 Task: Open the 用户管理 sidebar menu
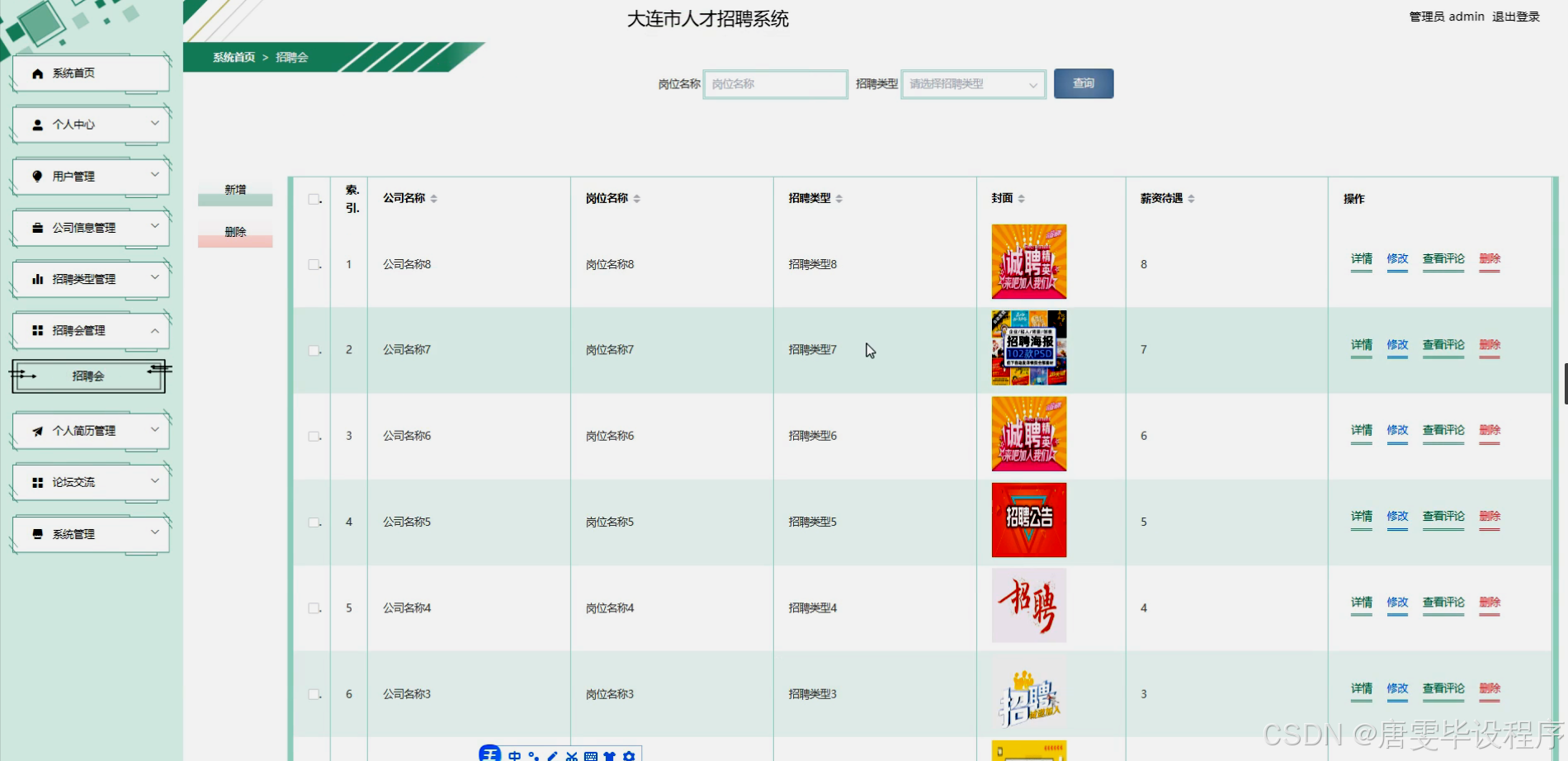coord(91,176)
